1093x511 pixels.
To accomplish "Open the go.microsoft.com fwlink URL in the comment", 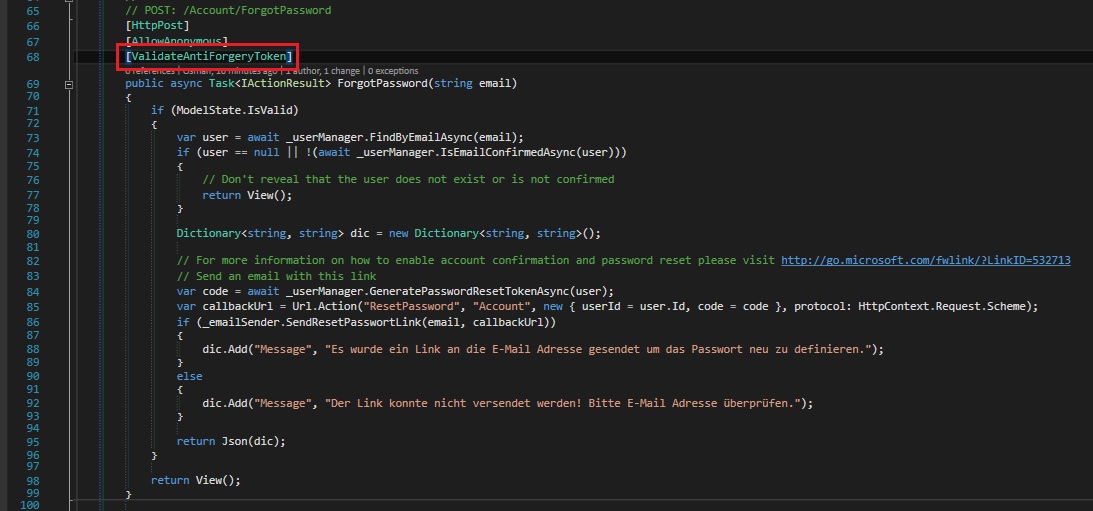I will tap(926, 261).
